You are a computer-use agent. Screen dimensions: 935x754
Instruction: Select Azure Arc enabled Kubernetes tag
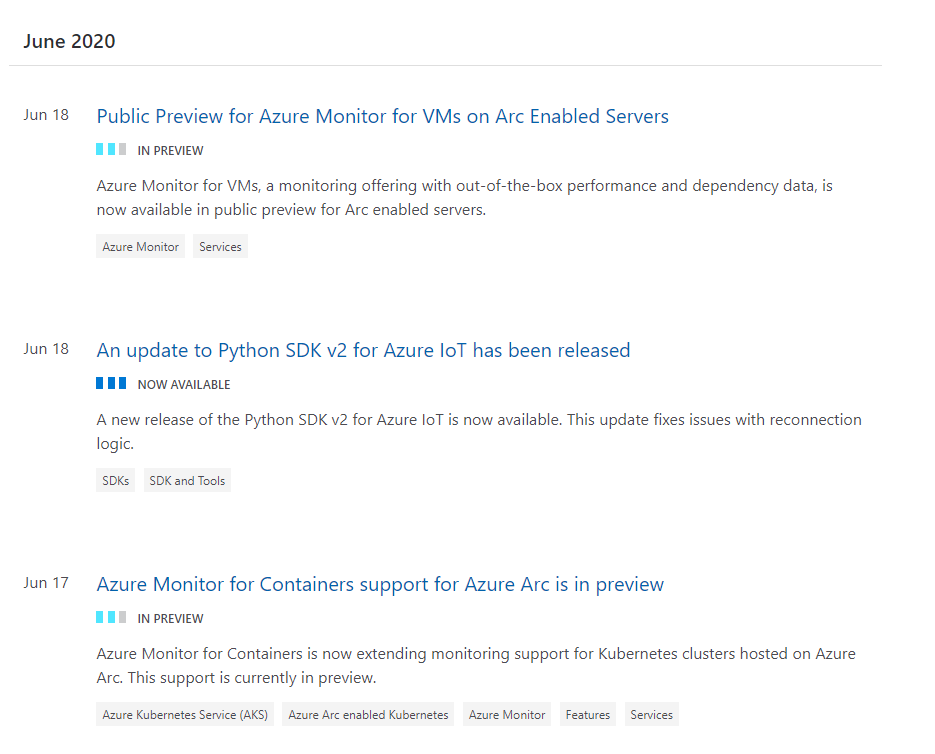click(x=368, y=714)
